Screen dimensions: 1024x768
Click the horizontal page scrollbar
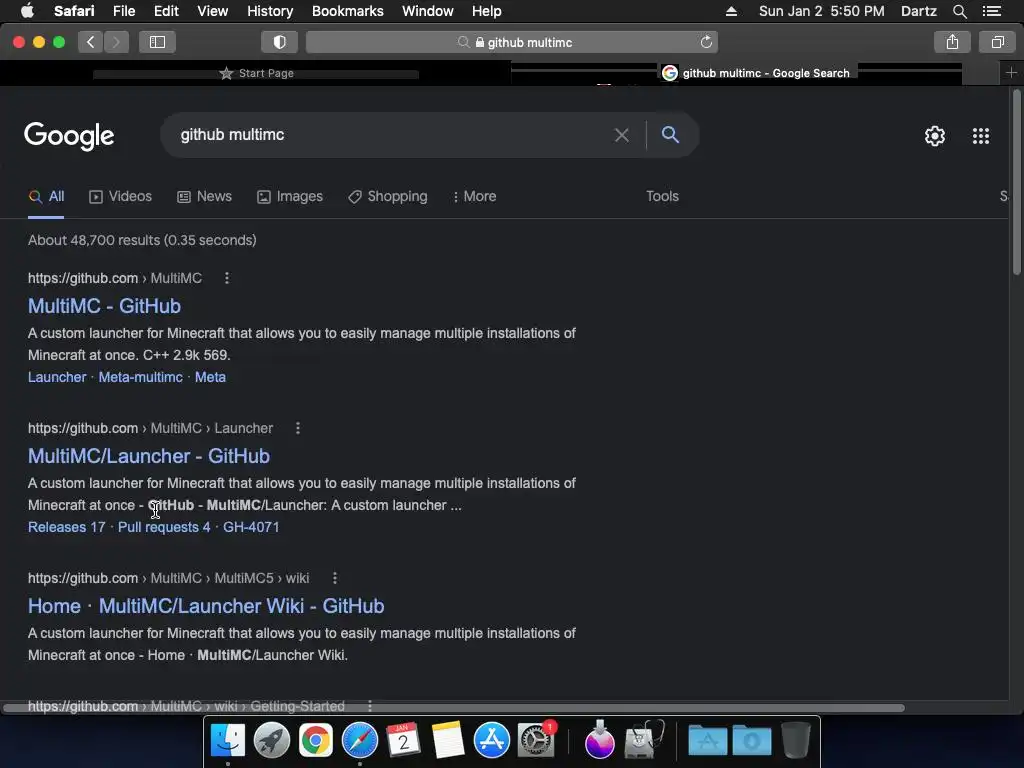(x=454, y=708)
